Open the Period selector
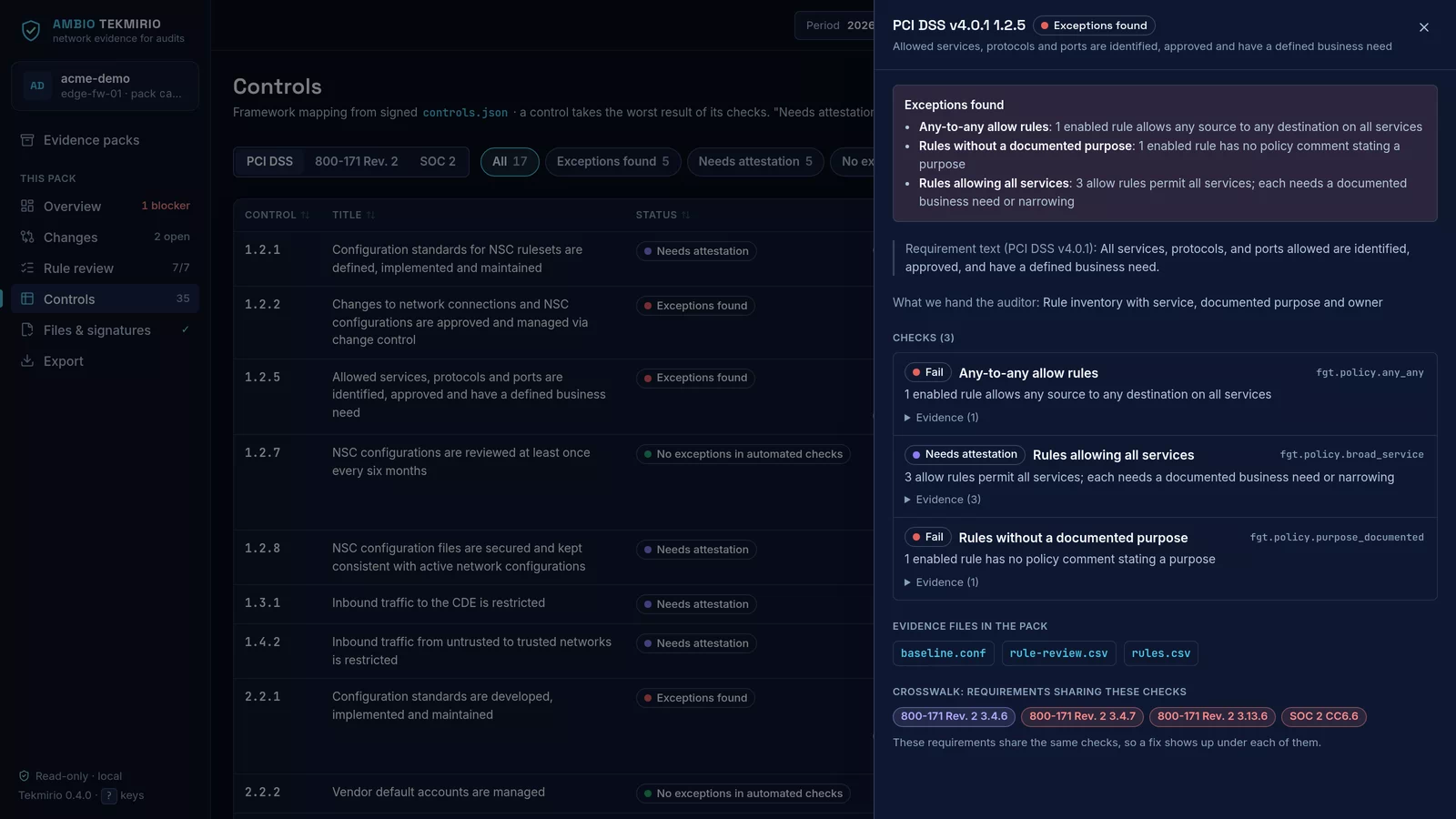Image resolution: width=1456 pixels, height=819 pixels. coord(834,25)
